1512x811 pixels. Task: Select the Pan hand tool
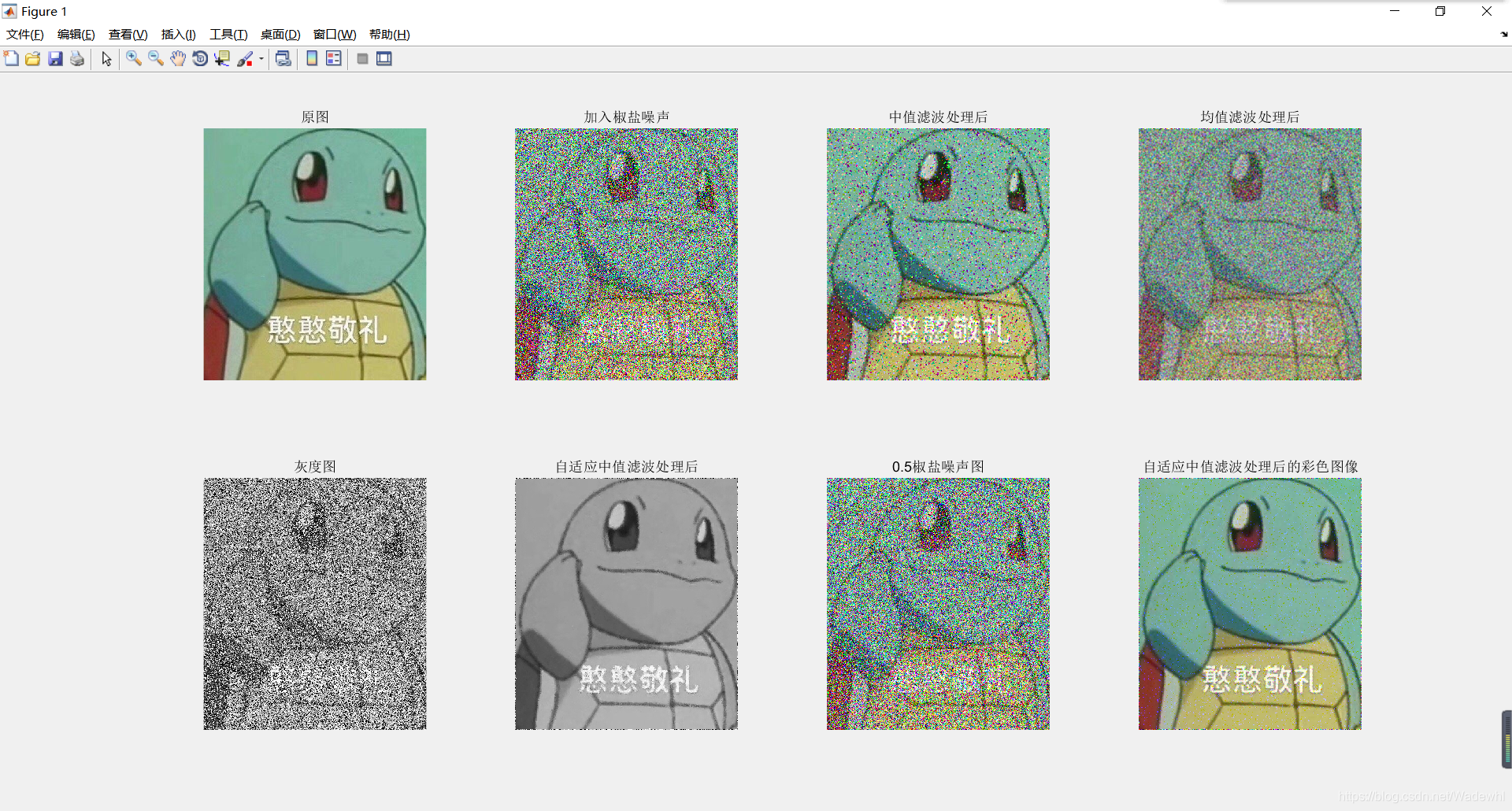click(178, 58)
